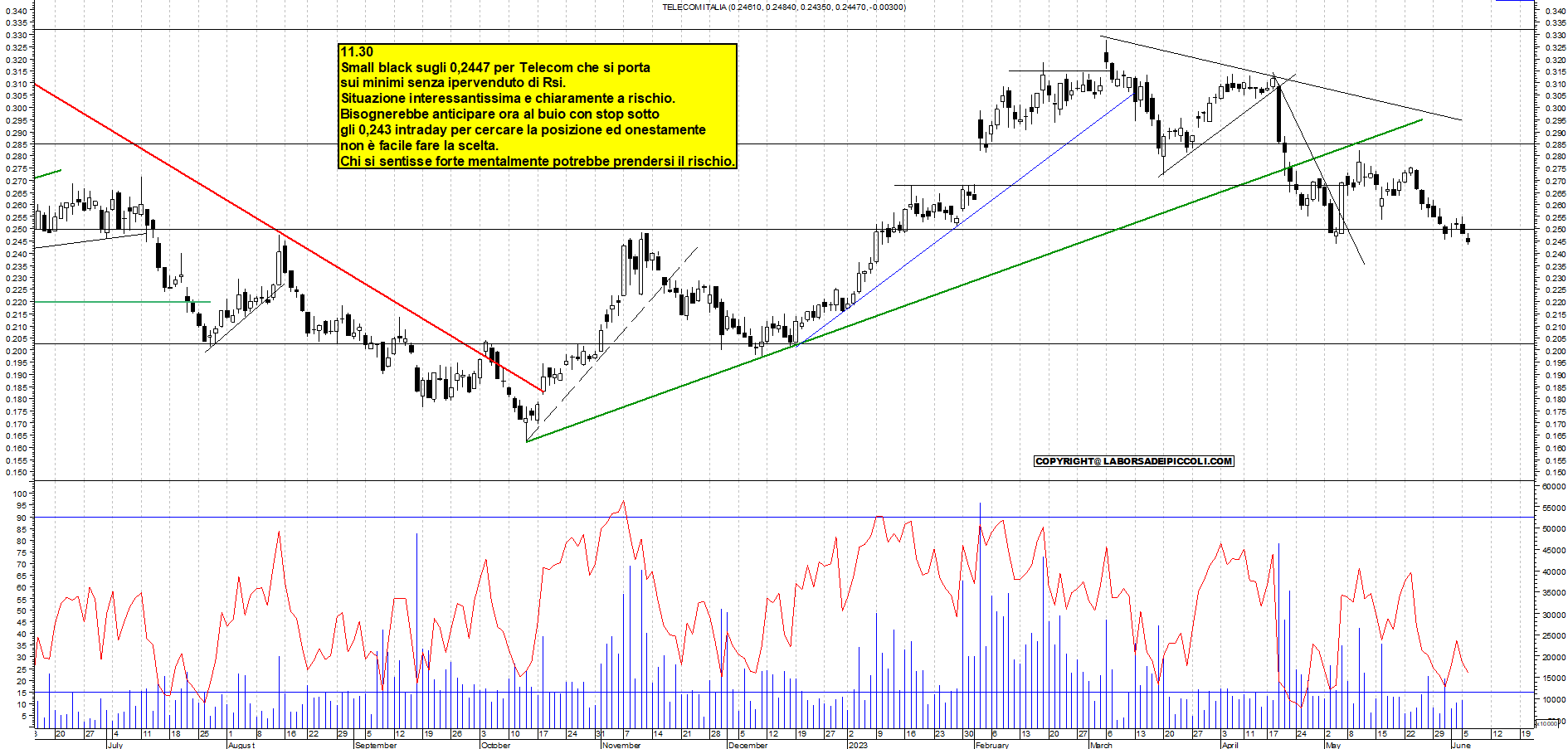Click the 40000 volume scale label
This screenshot has height=749, width=1568.
coord(1553,571)
